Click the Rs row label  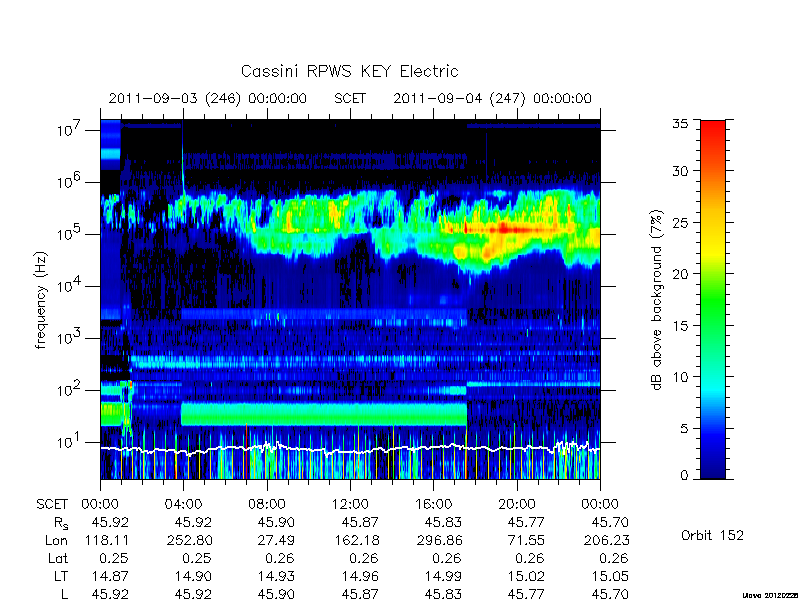tap(60, 523)
